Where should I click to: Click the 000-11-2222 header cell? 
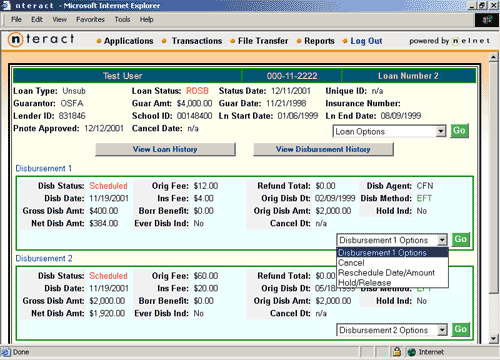tap(292, 76)
